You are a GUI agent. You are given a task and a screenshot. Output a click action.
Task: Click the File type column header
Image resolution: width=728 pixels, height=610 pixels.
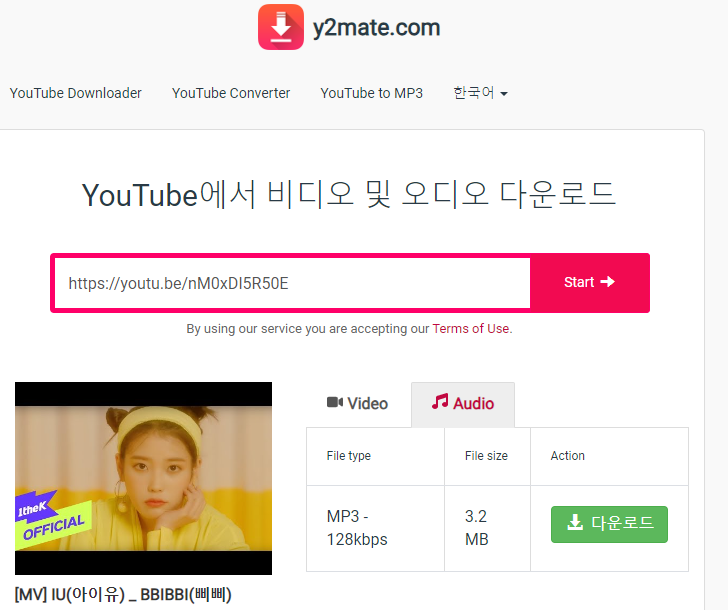point(349,456)
